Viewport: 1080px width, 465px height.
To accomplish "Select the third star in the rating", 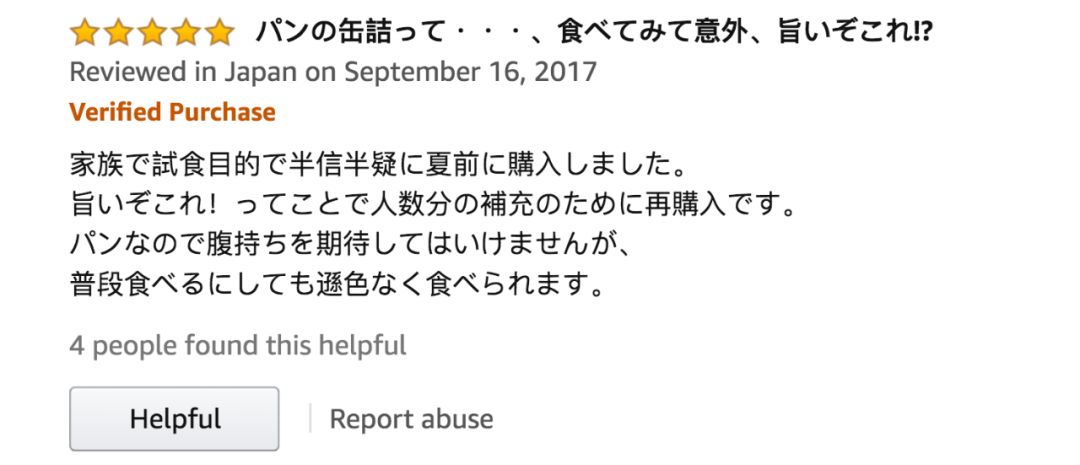I will [152, 32].
